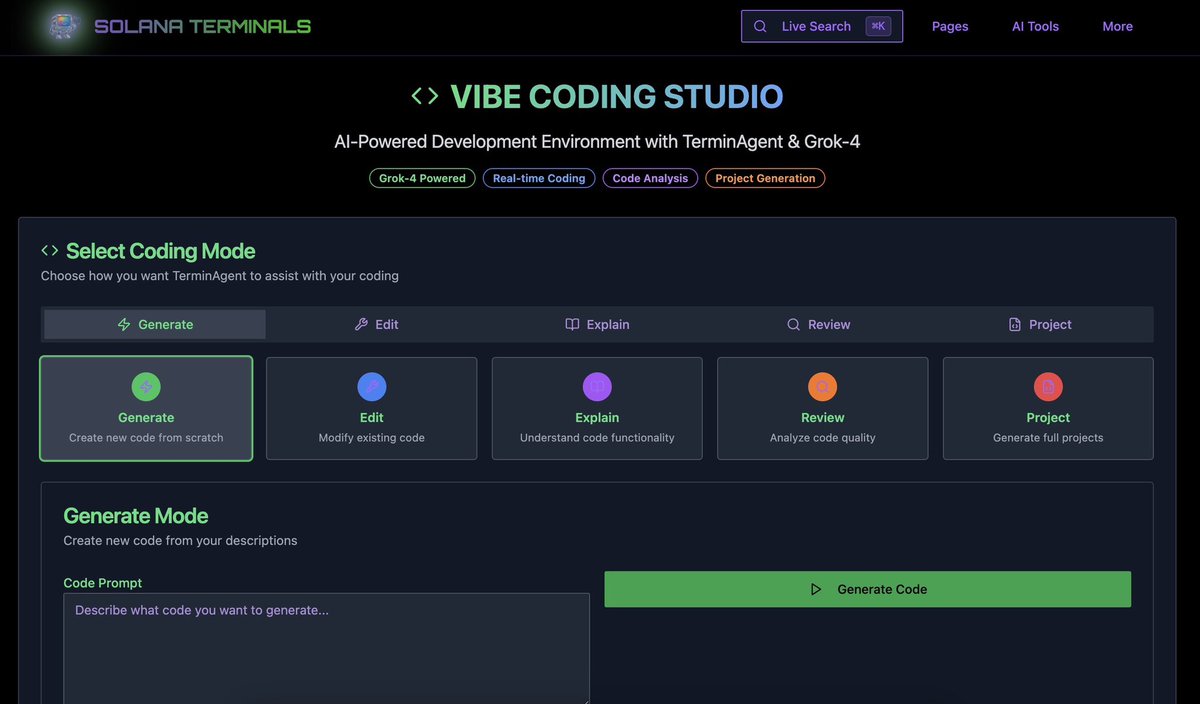The width and height of the screenshot is (1200, 704).
Task: Click code icon beside Select Coding Mode
Action: coord(50,251)
